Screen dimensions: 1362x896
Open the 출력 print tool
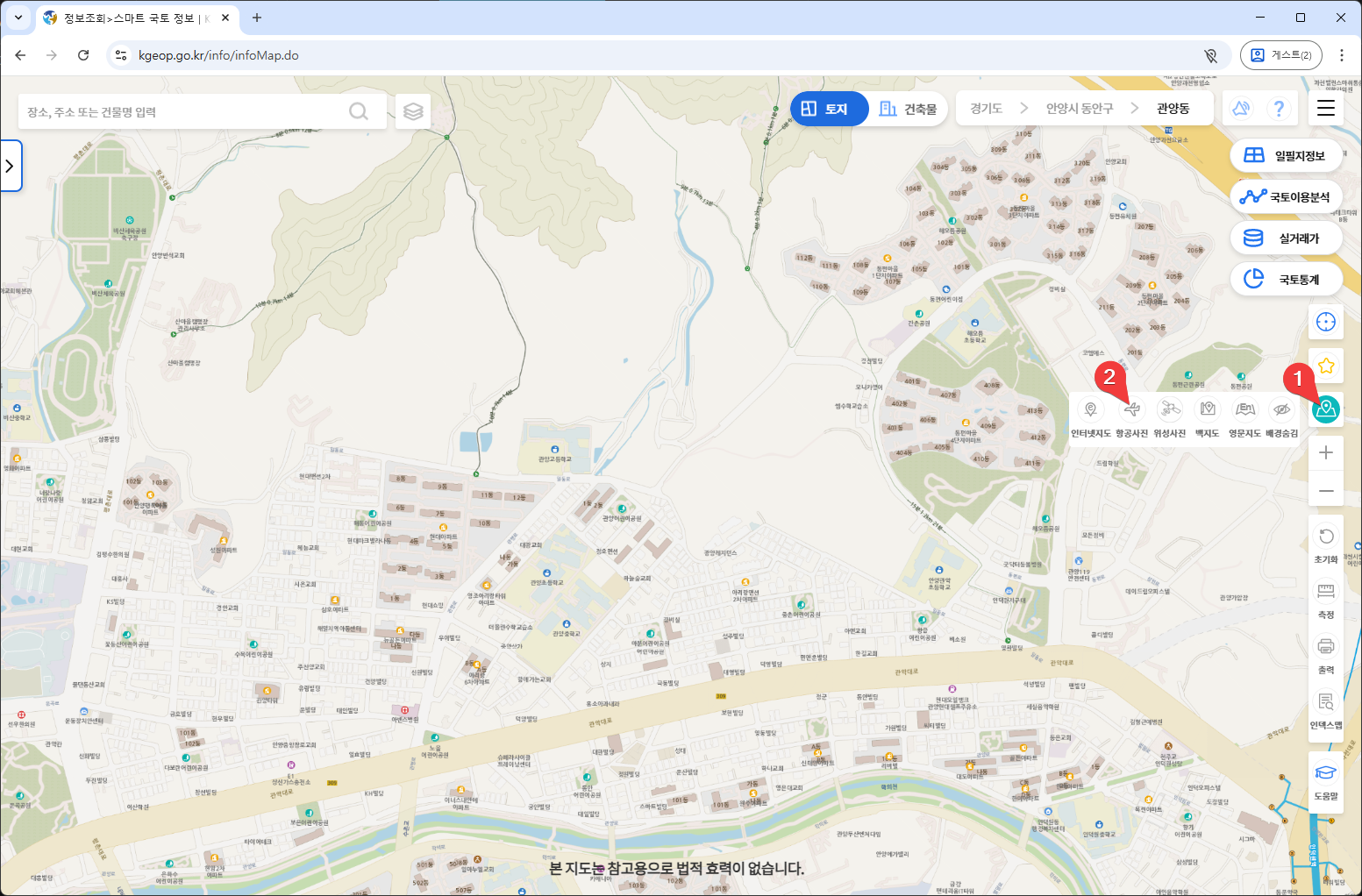coord(1325,654)
